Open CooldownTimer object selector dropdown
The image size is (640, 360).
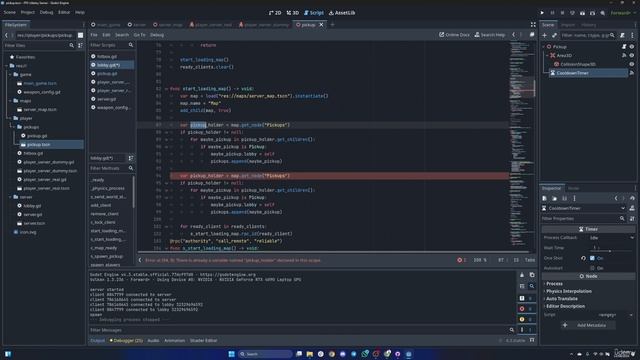[584, 208]
